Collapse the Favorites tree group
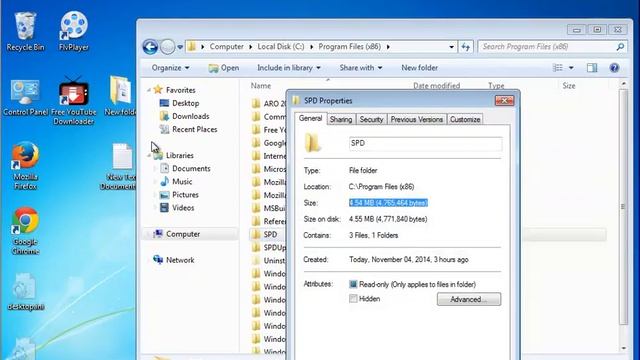The image size is (640, 360). click(x=149, y=90)
